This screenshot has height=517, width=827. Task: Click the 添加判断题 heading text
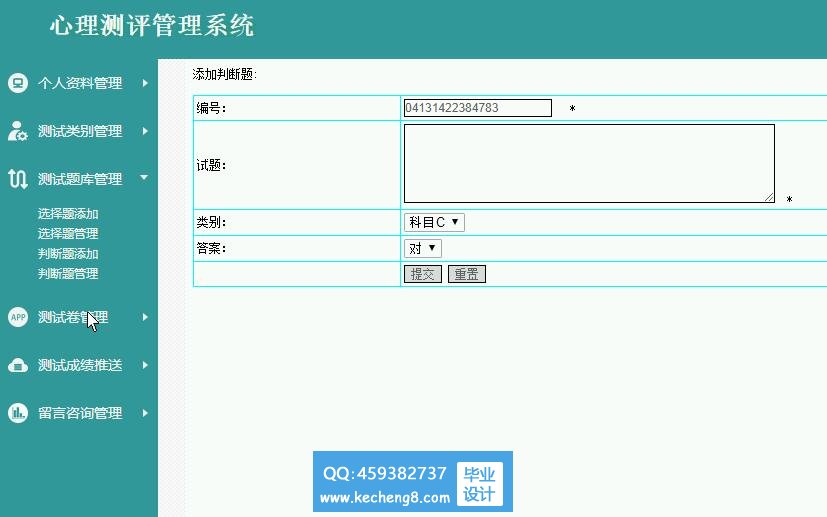pos(224,74)
